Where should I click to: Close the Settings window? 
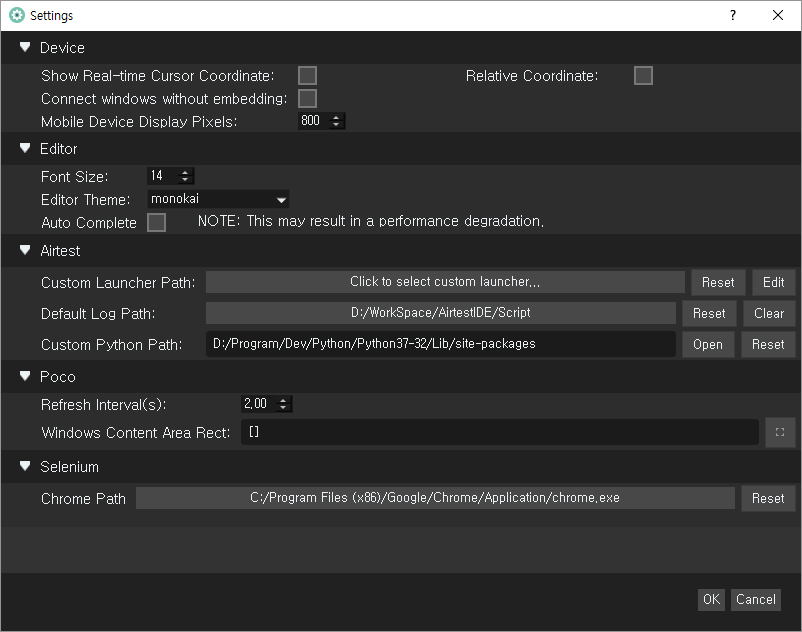click(x=777, y=15)
